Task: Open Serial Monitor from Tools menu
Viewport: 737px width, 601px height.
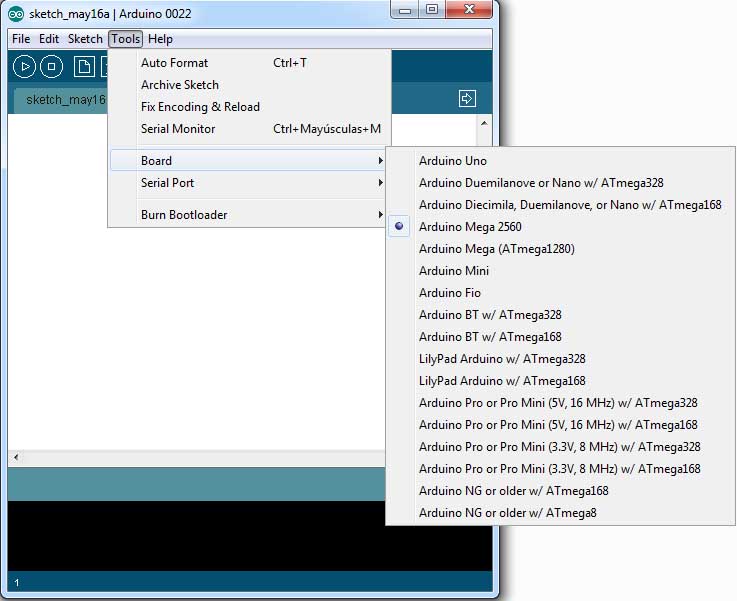Action: [x=250, y=129]
